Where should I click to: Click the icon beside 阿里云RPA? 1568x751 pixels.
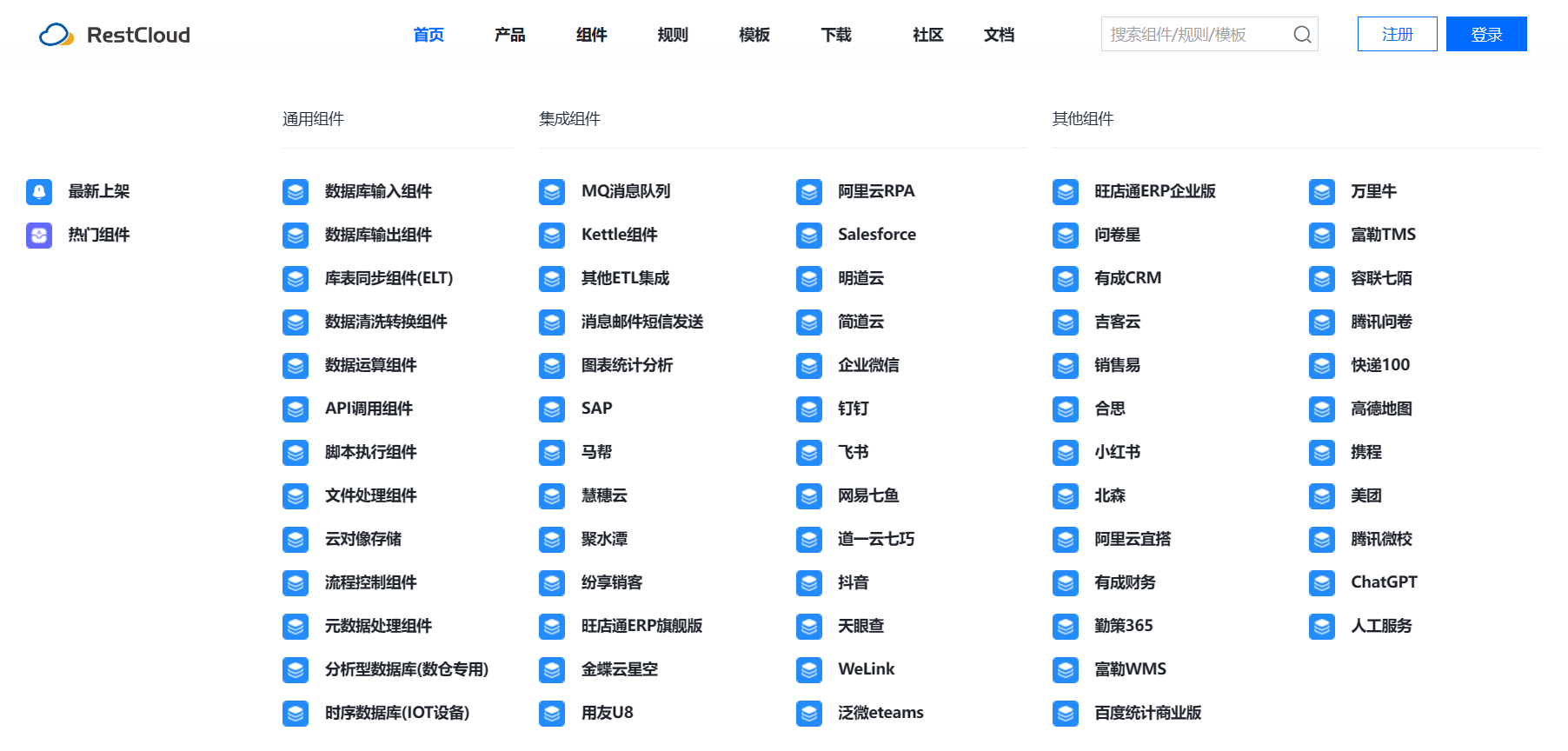[809, 192]
